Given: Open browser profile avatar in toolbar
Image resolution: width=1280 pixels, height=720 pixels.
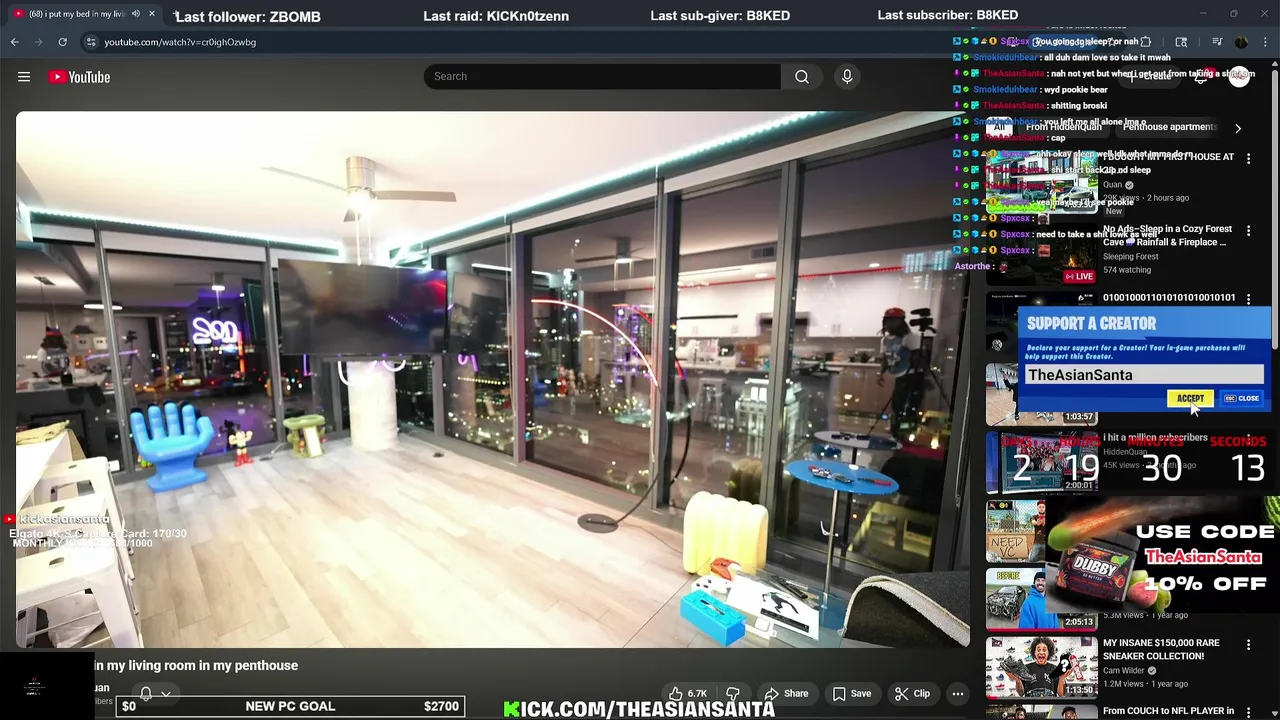Looking at the screenshot, I should [x=1241, y=42].
